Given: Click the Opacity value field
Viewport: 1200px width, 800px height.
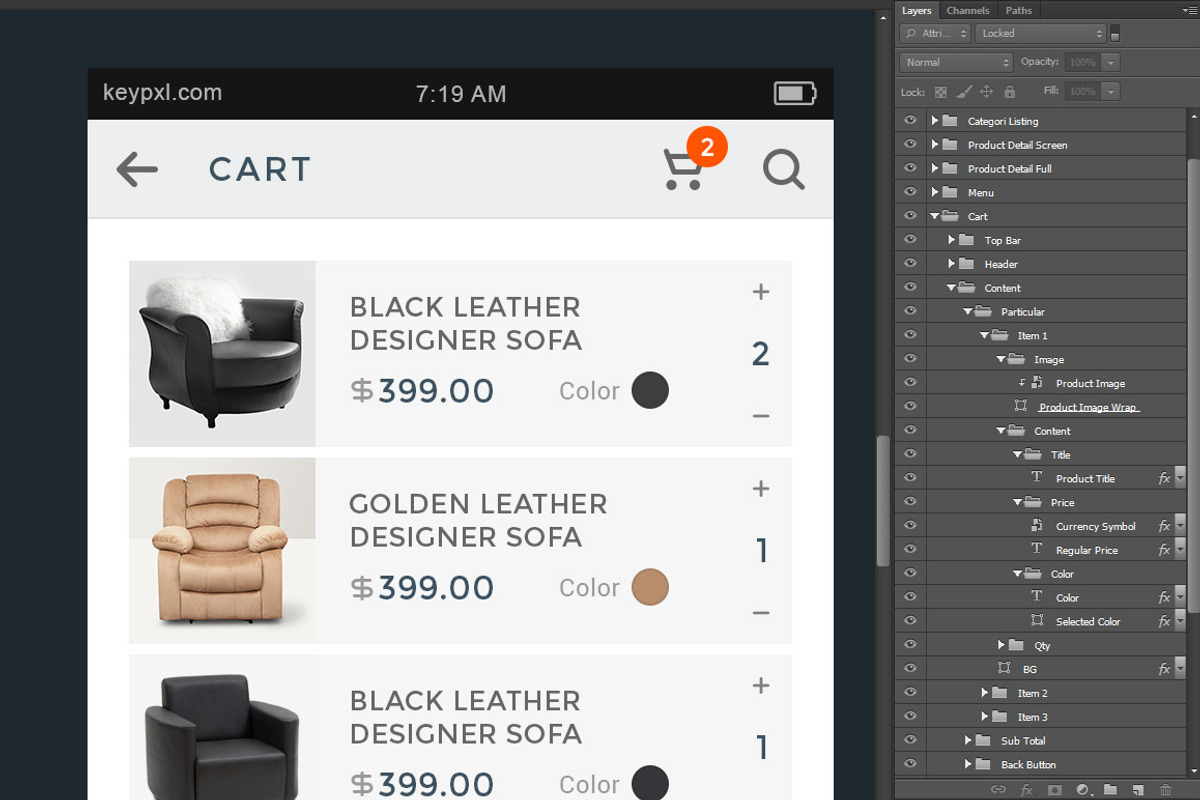Looking at the screenshot, I should (x=1084, y=62).
